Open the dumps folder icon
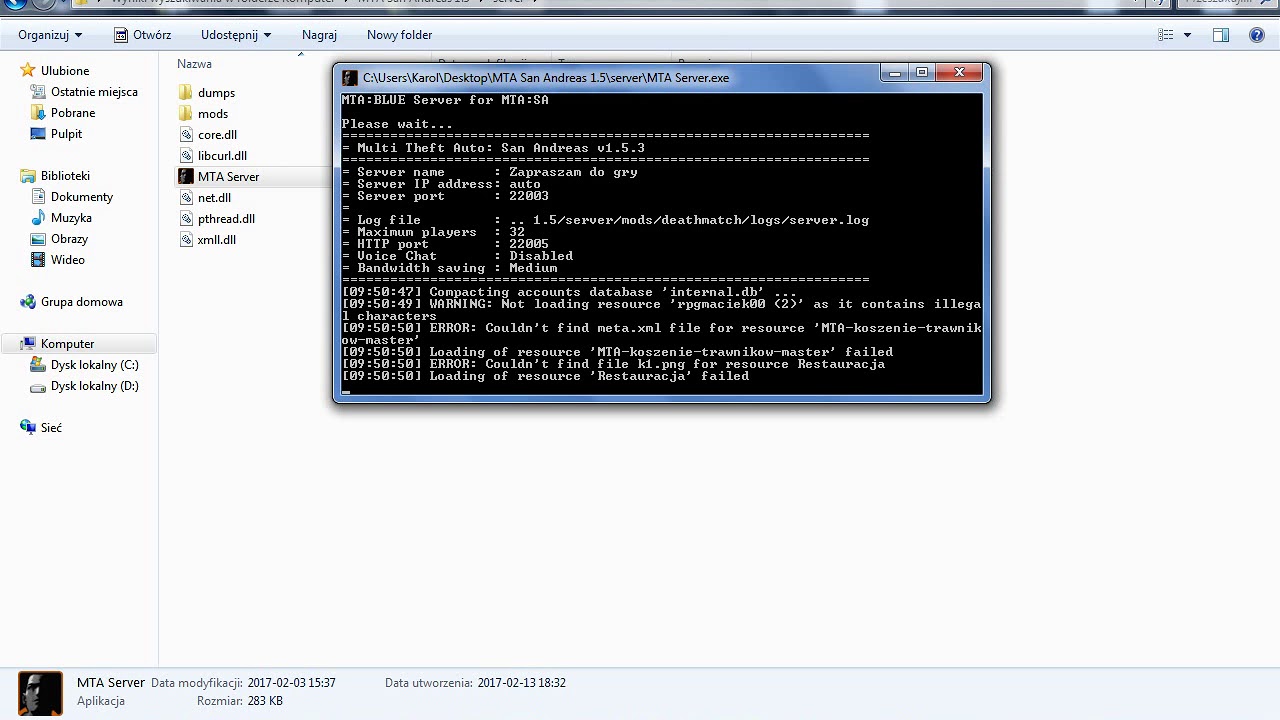Image resolution: width=1280 pixels, height=720 pixels. coord(186,92)
